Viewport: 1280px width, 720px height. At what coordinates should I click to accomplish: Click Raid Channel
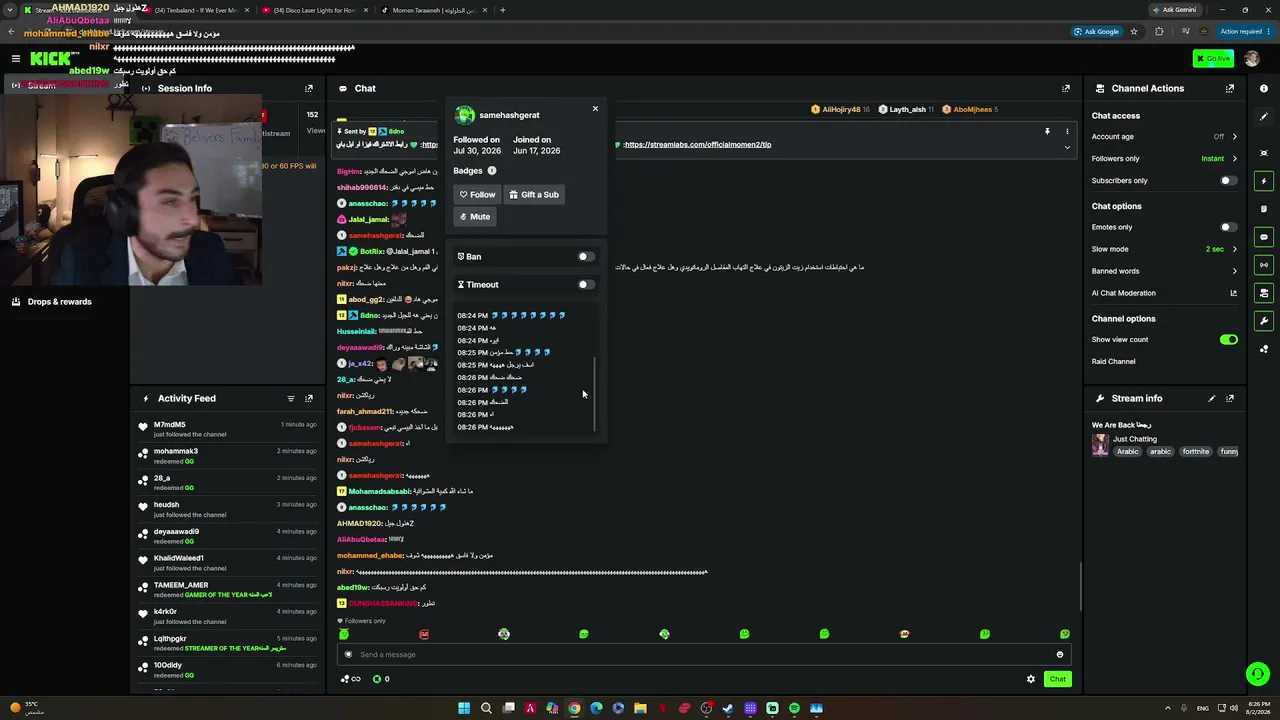pyautogui.click(x=1113, y=362)
